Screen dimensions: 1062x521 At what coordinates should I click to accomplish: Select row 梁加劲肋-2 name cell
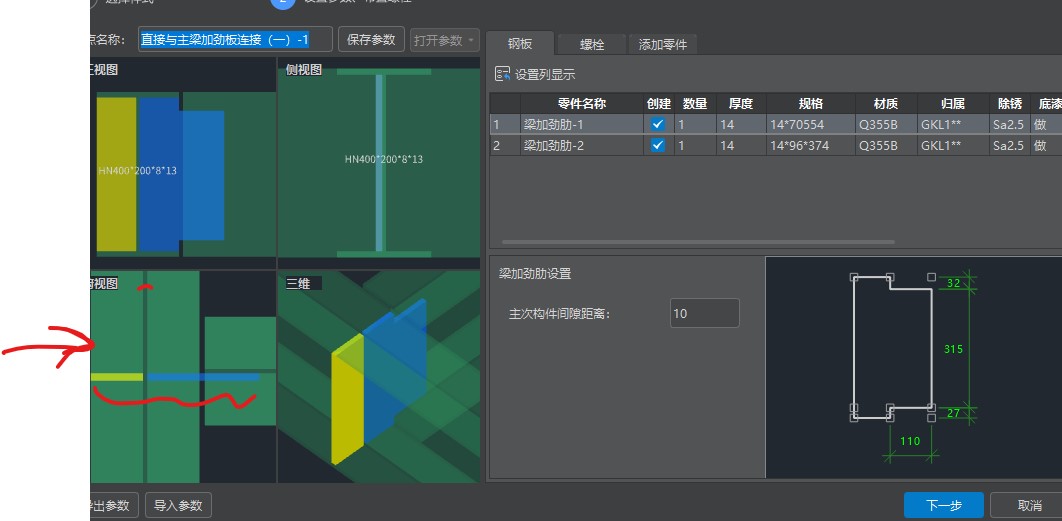click(582, 146)
